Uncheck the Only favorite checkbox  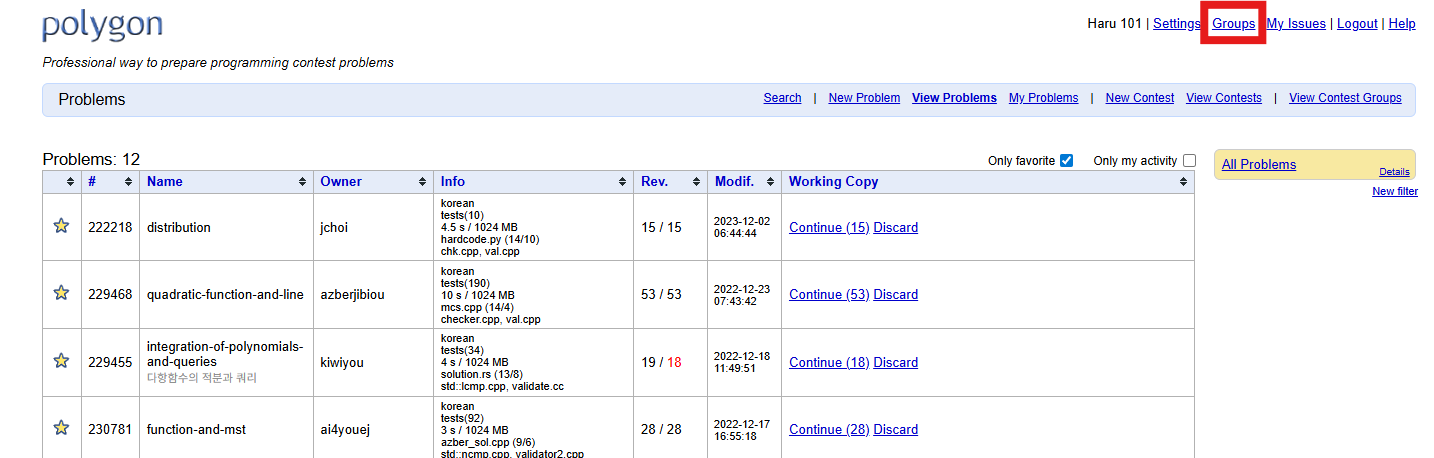[1066, 160]
